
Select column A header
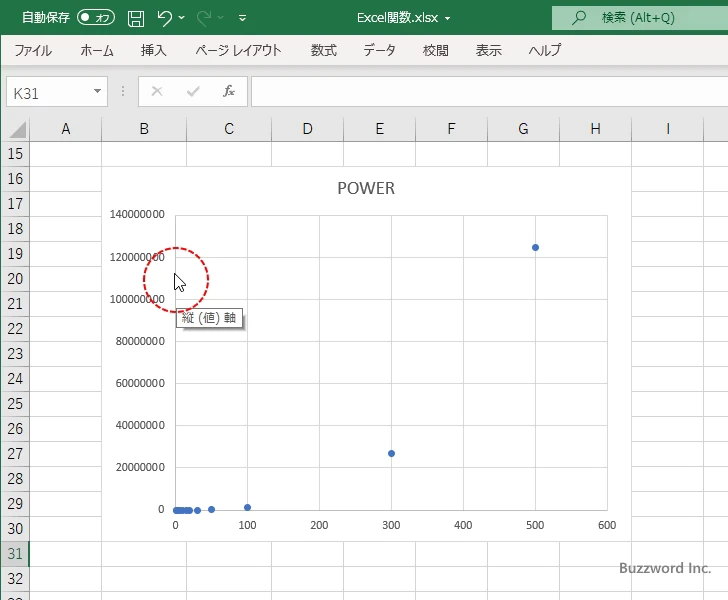point(65,129)
